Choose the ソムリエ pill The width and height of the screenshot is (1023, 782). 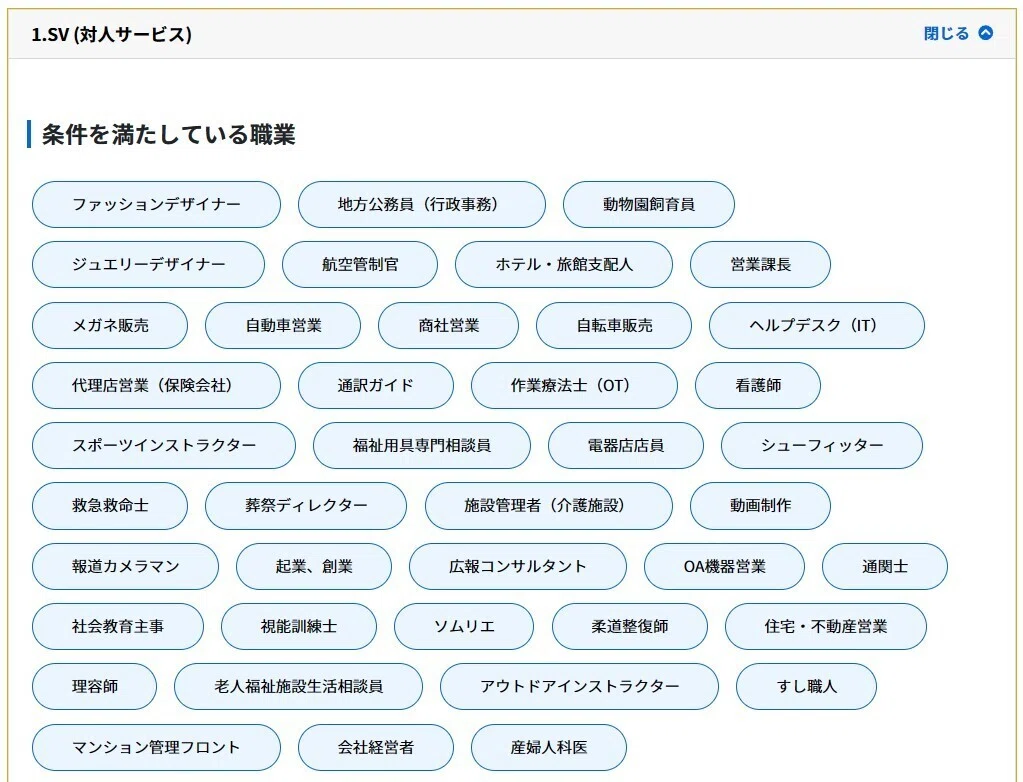464,626
